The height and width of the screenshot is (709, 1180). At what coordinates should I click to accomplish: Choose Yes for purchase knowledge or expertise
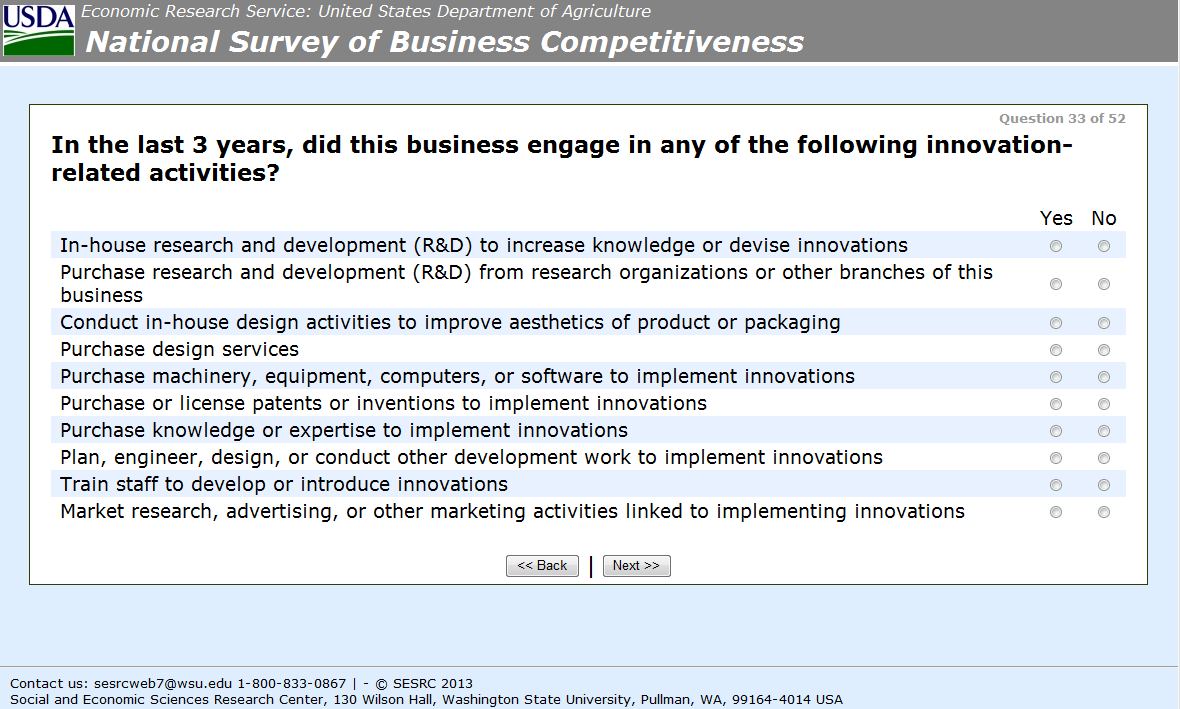coord(1056,431)
